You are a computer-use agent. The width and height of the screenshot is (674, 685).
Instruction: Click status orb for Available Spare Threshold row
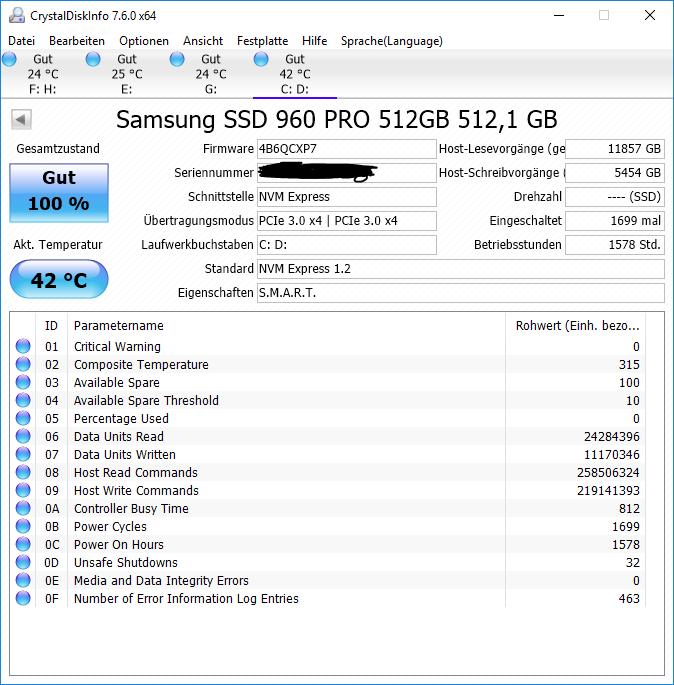pos(23,400)
